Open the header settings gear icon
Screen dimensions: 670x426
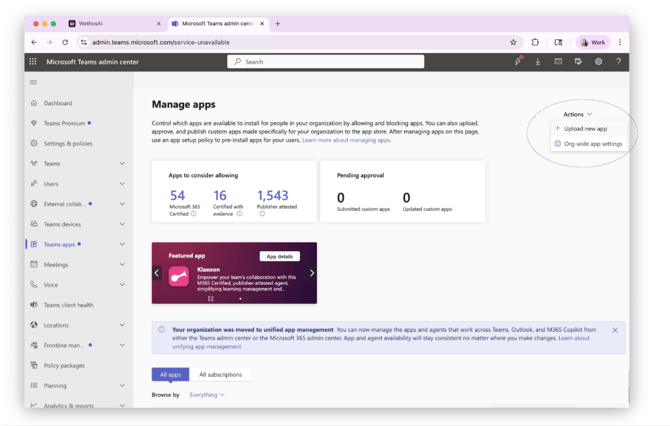point(598,62)
